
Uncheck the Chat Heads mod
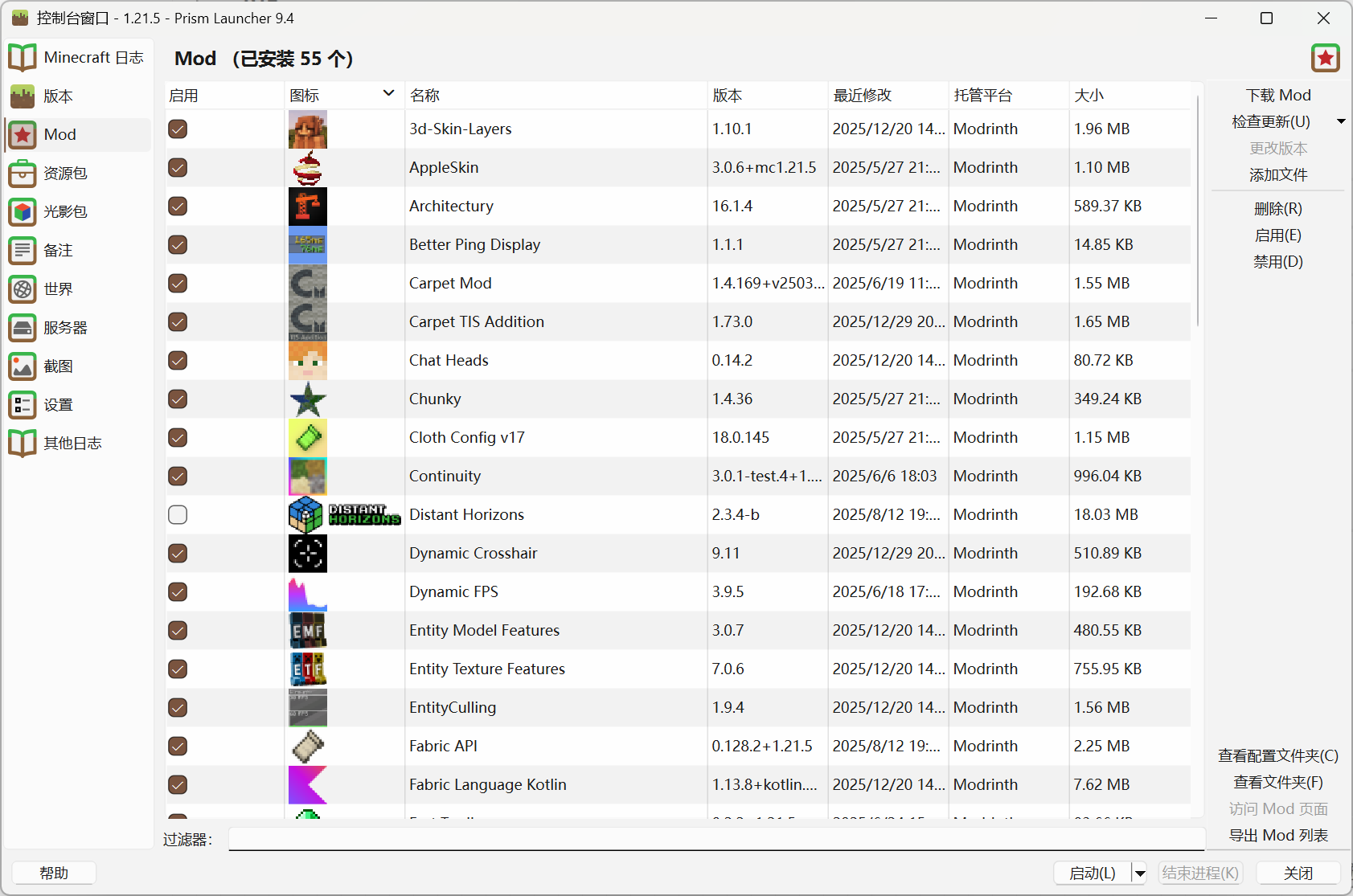(178, 361)
